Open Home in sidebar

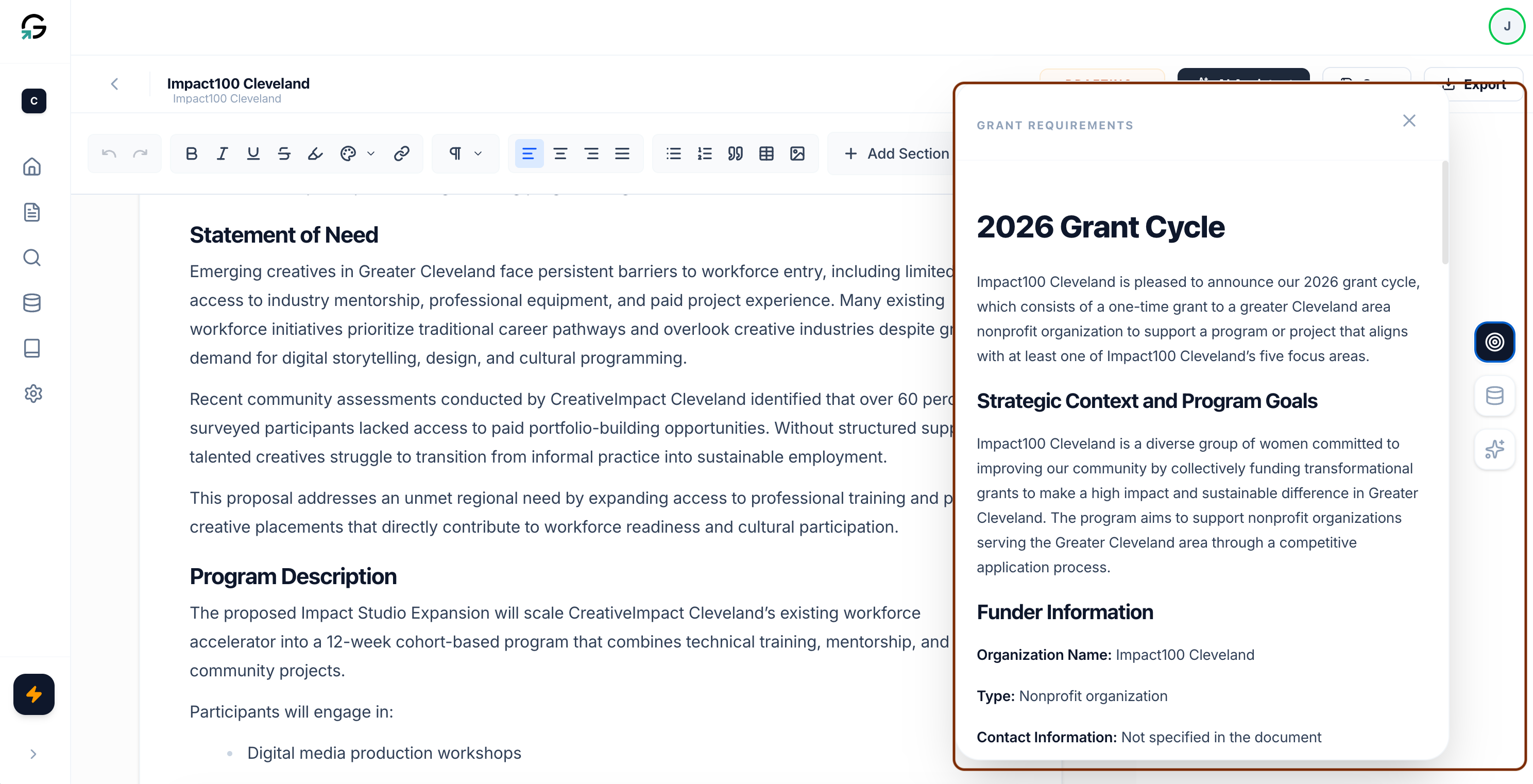tap(32, 167)
